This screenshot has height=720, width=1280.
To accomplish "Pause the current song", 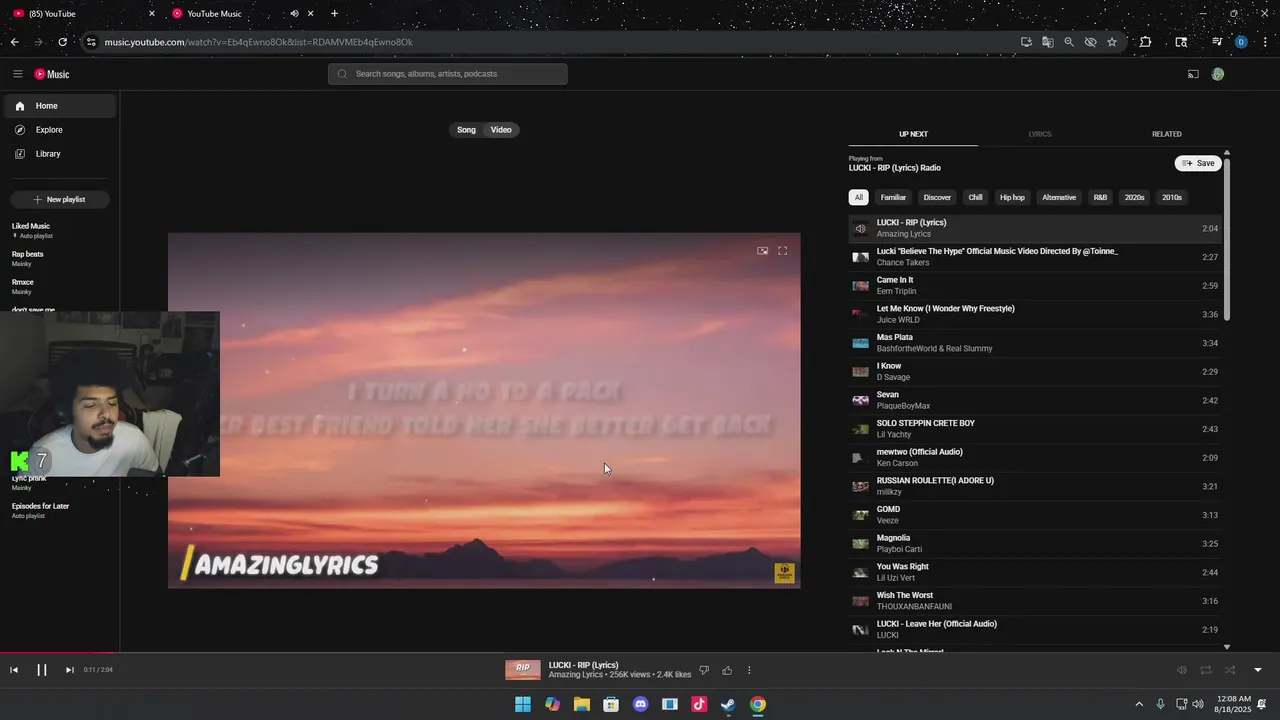I will tap(42, 670).
